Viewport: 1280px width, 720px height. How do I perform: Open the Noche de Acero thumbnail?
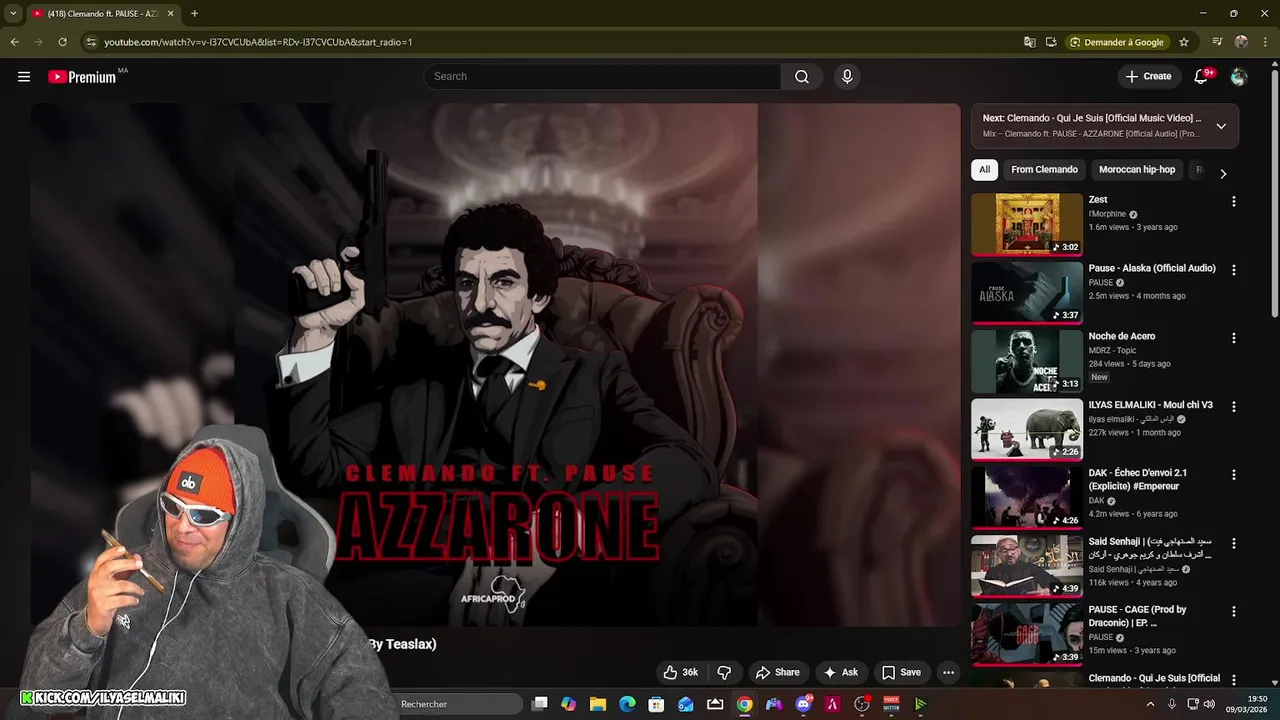click(x=1027, y=361)
